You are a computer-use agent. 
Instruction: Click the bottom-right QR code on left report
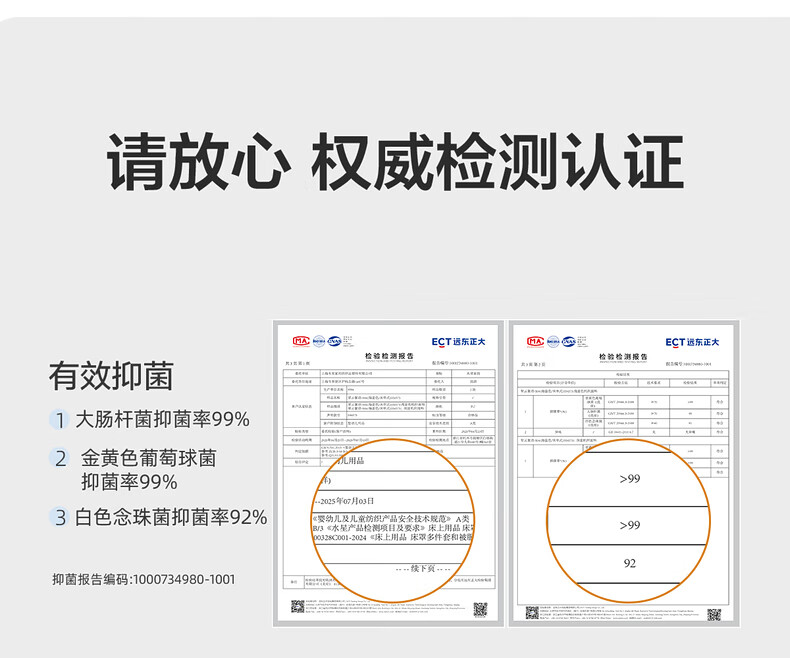pyautogui.click(x=480, y=610)
